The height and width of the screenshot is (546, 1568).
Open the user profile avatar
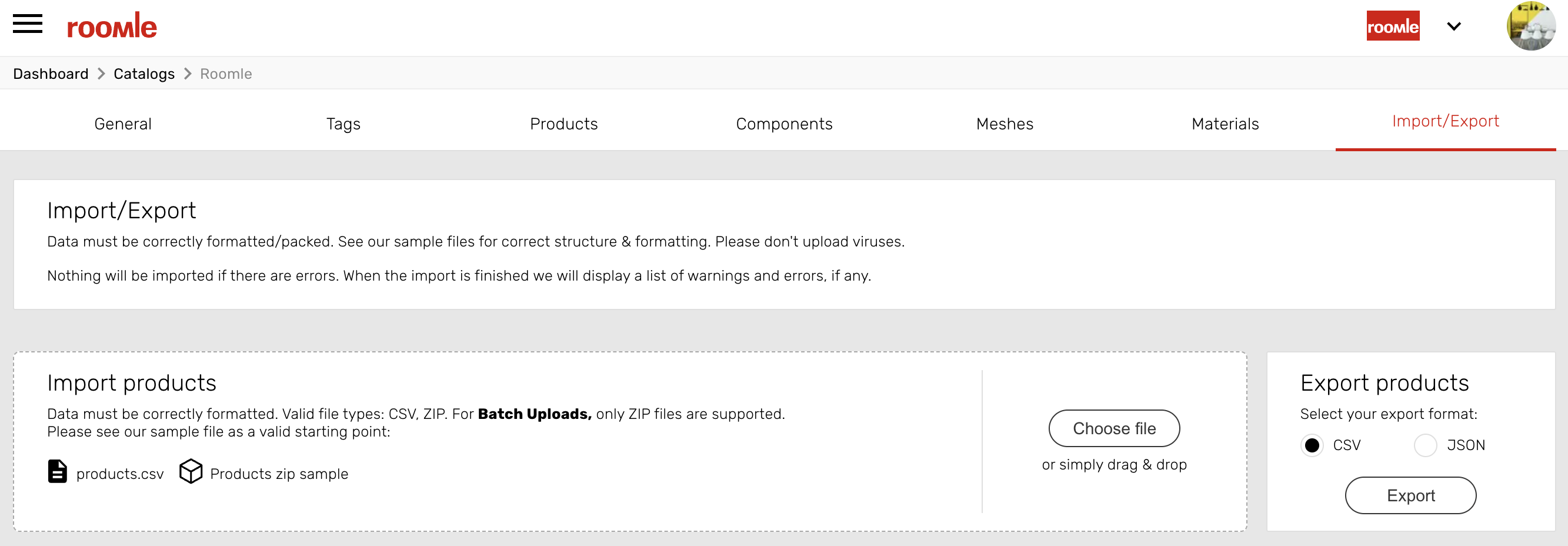point(1531,26)
